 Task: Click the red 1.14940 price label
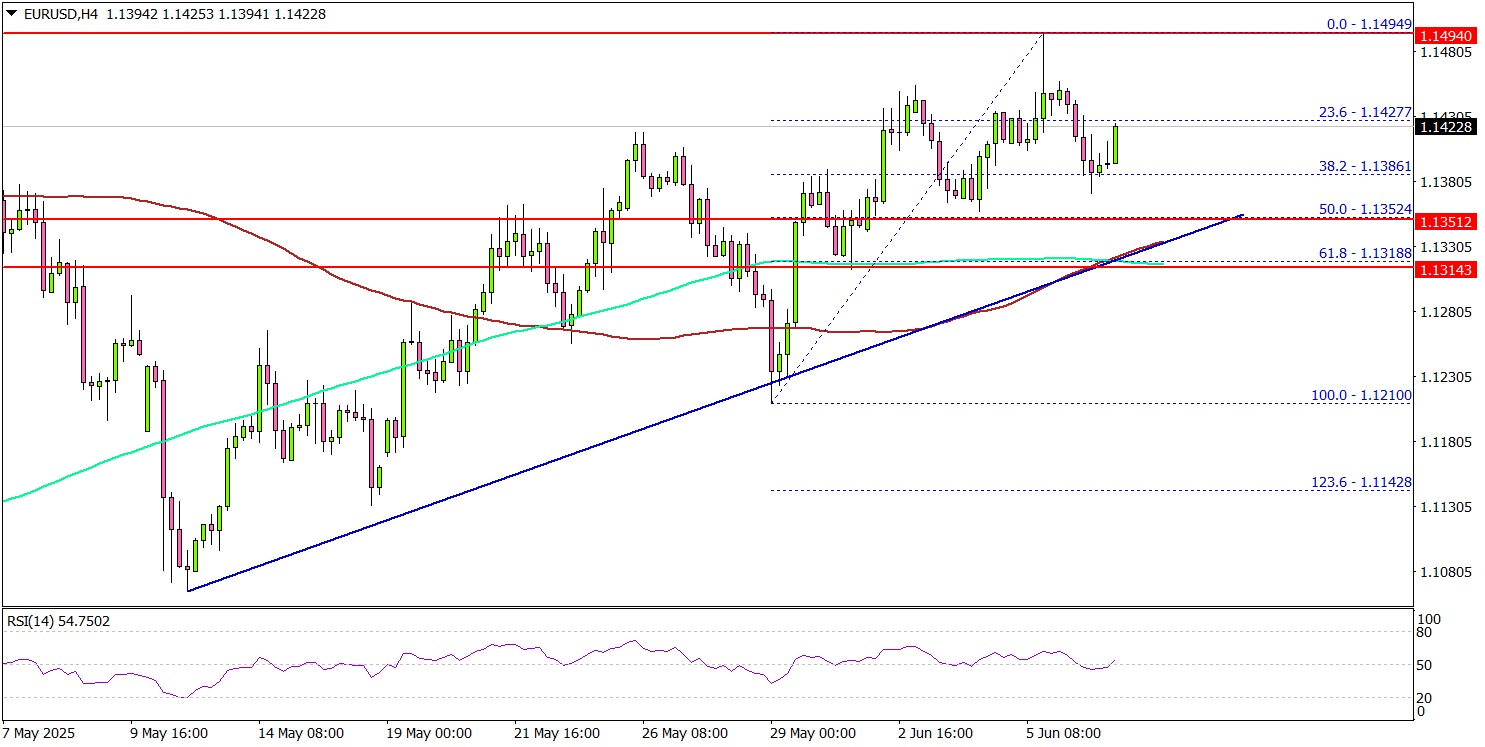point(1446,35)
